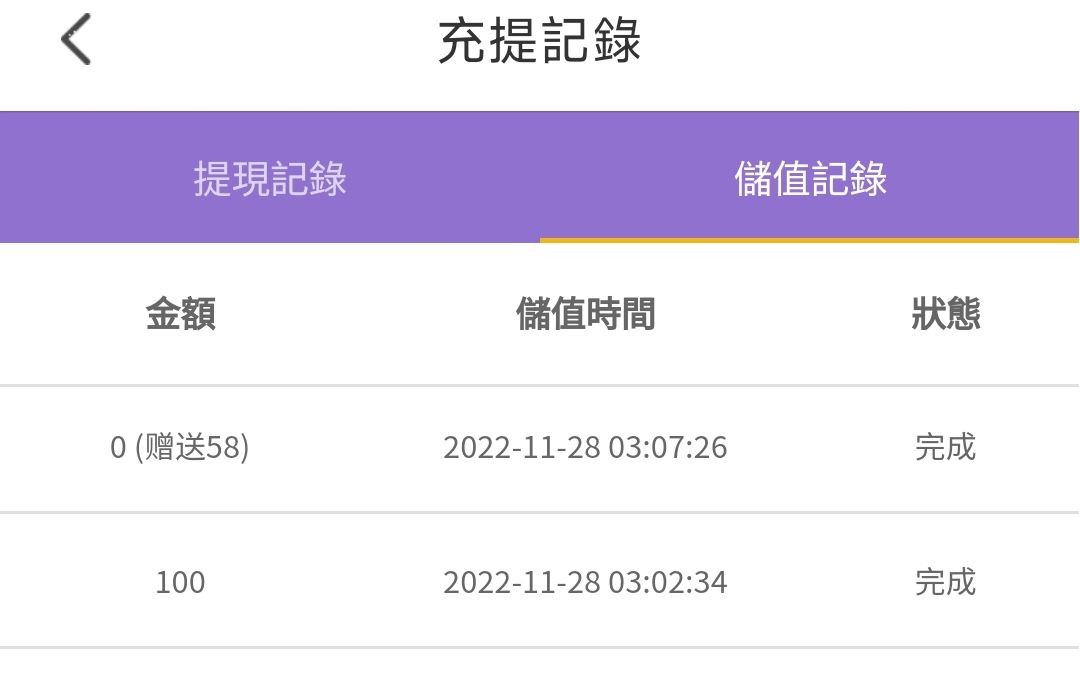Click the divider between the two records
The width and height of the screenshot is (1080, 689).
click(540, 512)
